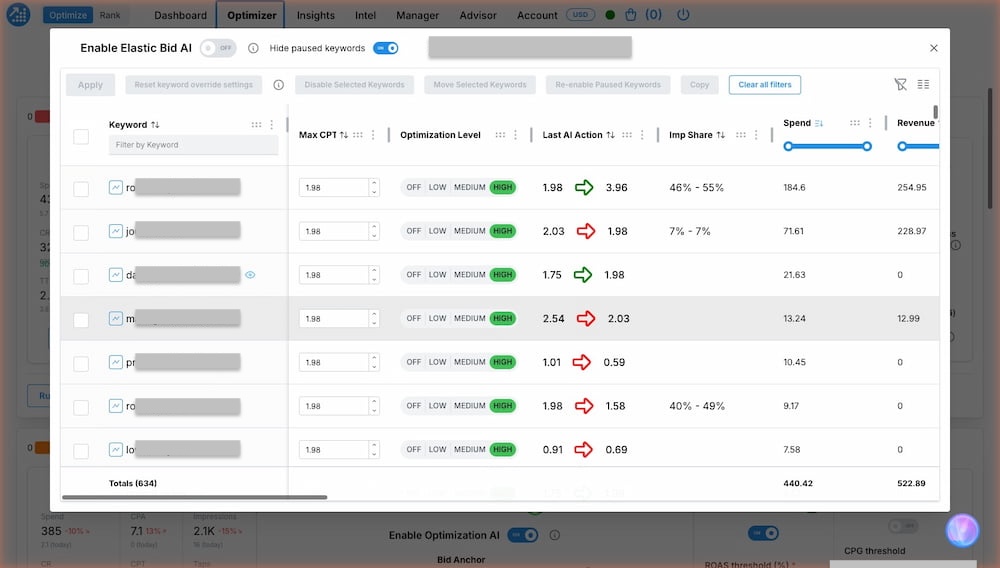Open chart icon for keyword starting 'lo'
The width and height of the screenshot is (1000, 568).
[x=115, y=449]
